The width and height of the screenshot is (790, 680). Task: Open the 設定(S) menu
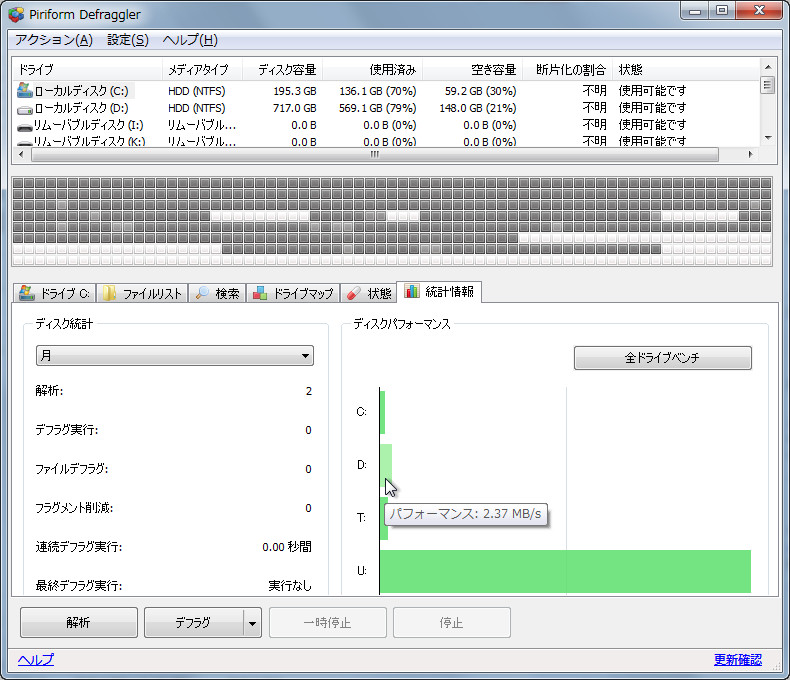click(128, 40)
